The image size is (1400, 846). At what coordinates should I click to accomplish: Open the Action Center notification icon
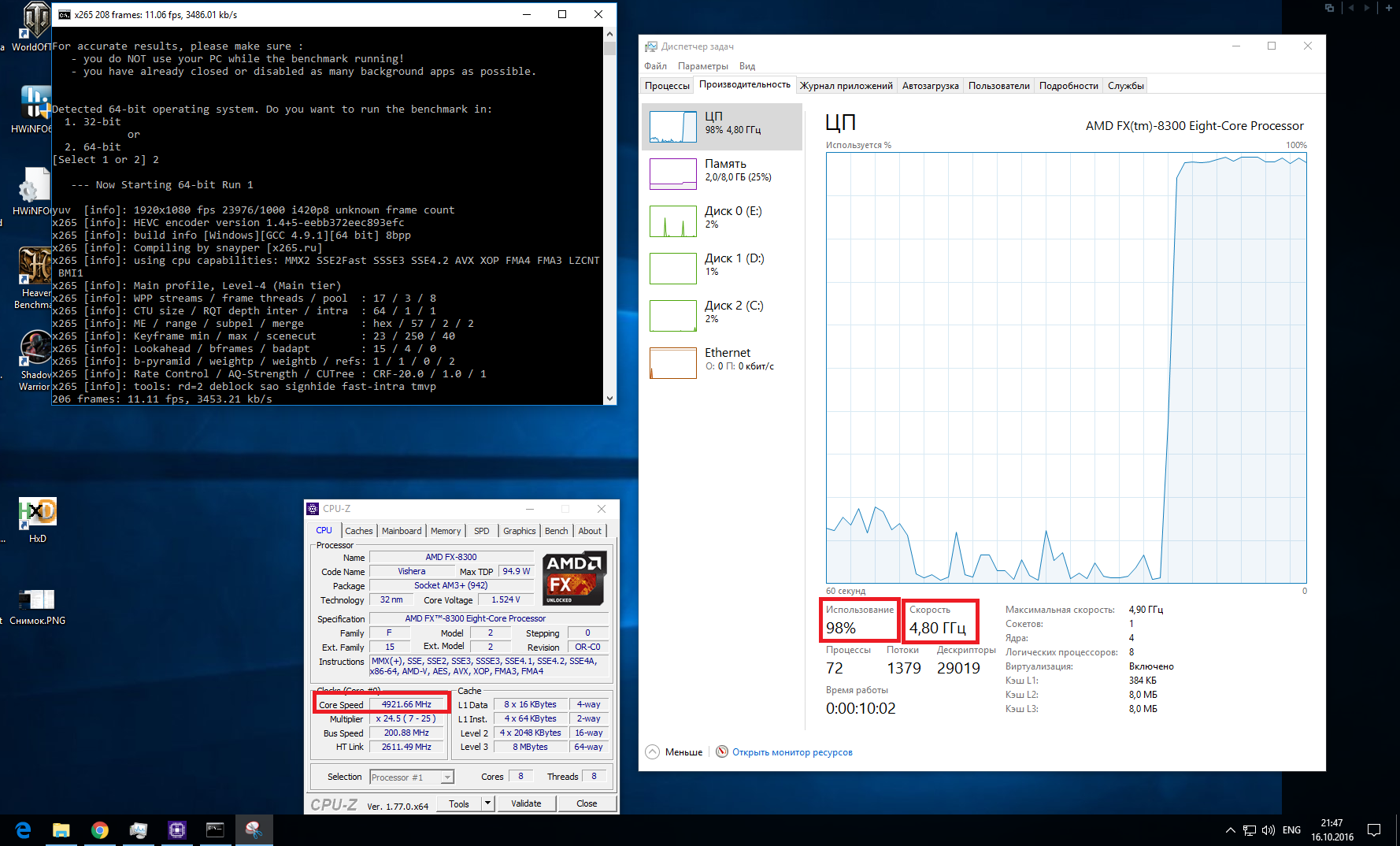1374,830
